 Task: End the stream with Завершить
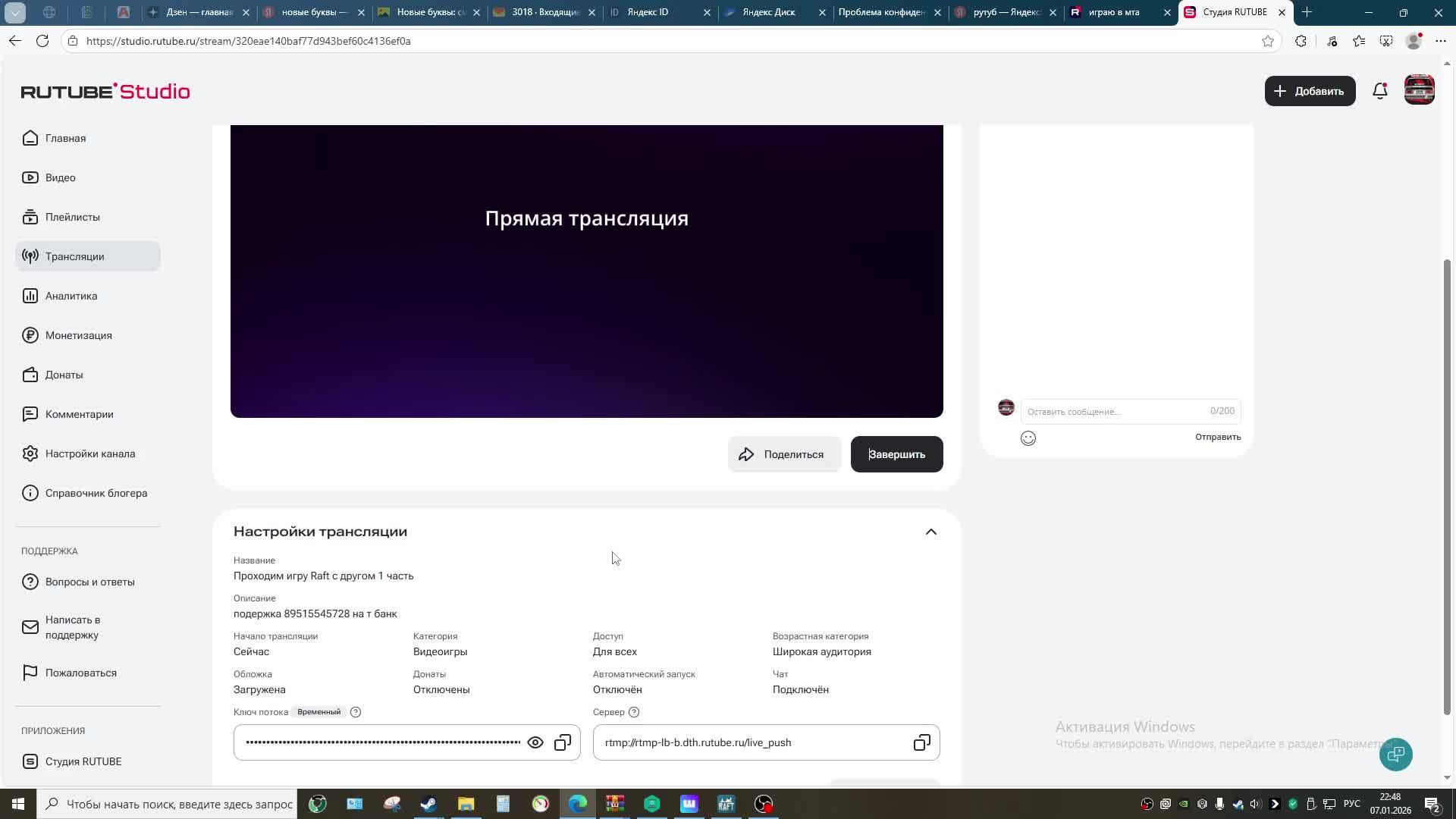(896, 453)
